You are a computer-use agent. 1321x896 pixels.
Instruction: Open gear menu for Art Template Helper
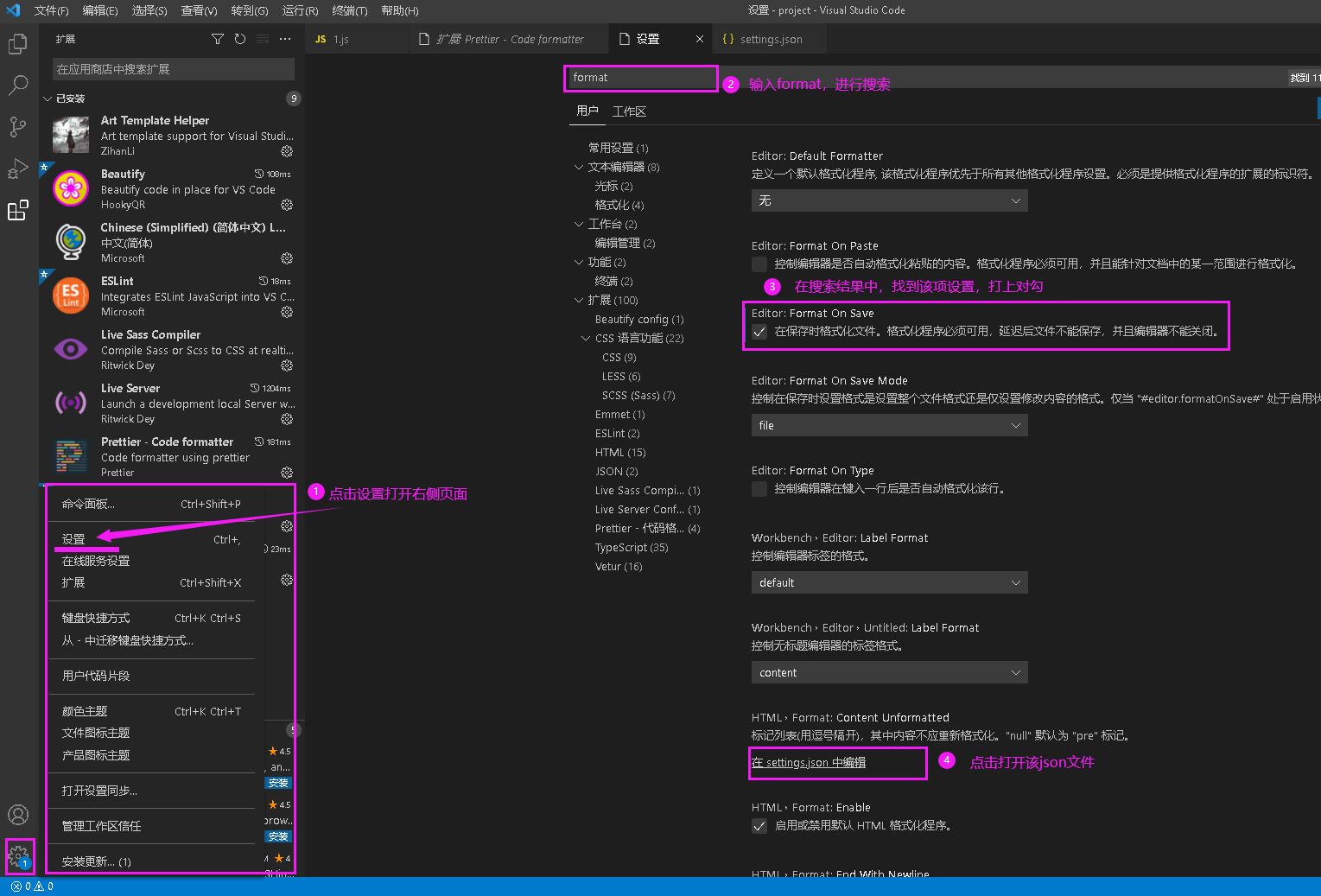(287, 151)
